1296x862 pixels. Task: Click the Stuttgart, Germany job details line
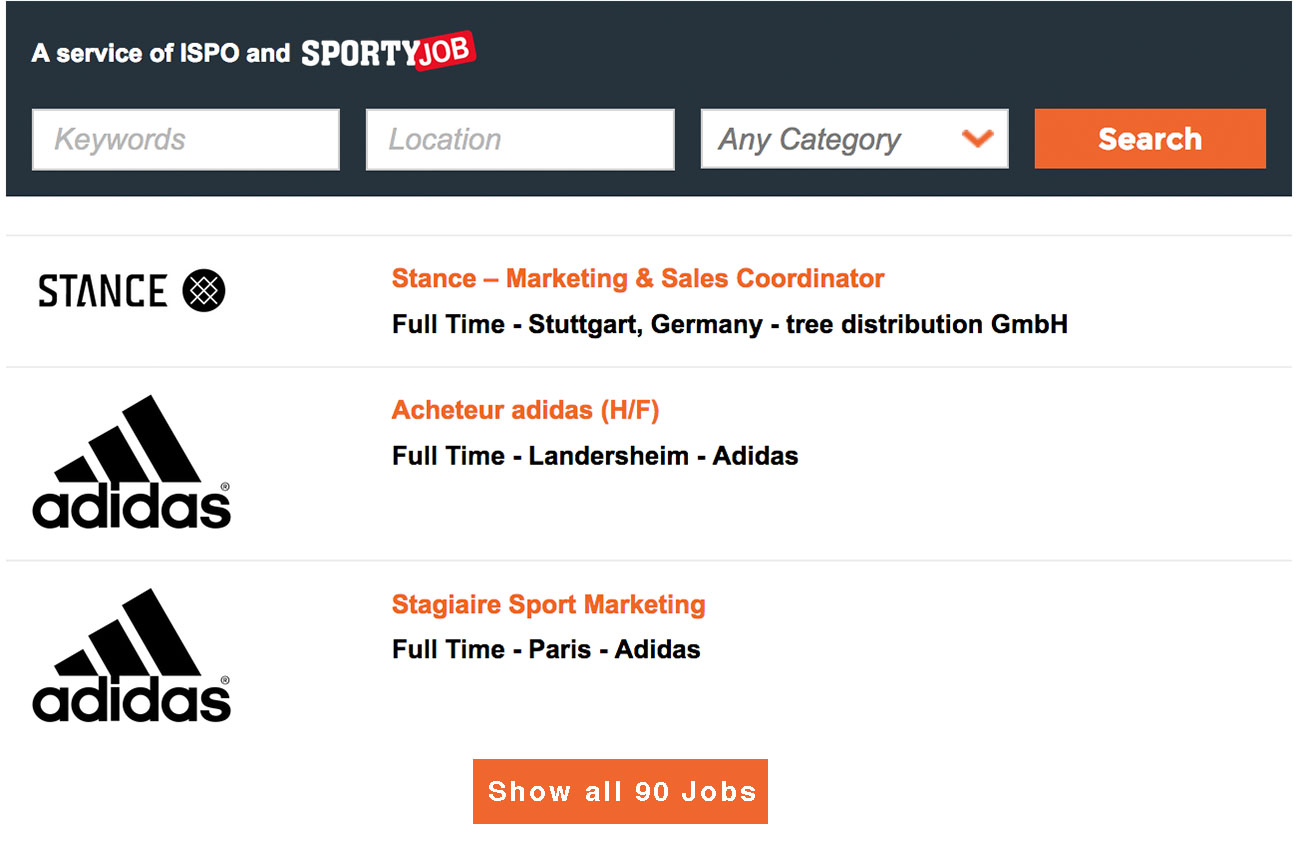(730, 324)
